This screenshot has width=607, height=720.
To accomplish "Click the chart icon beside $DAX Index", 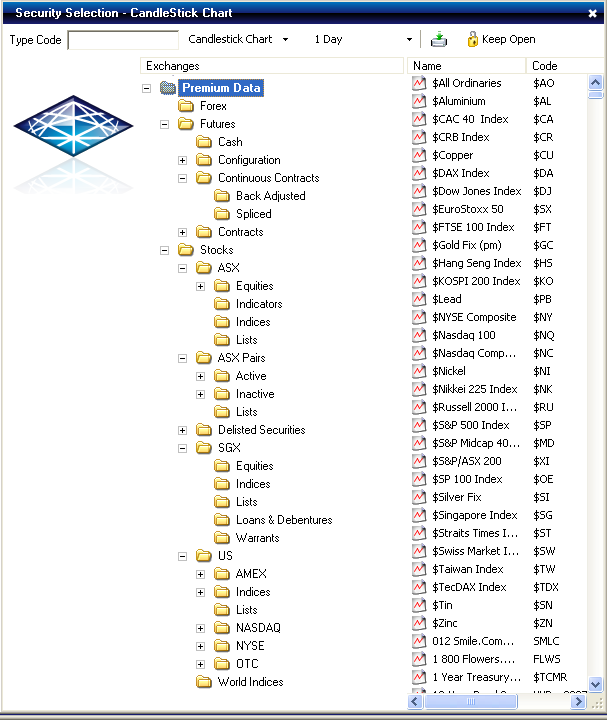I will click(x=419, y=173).
